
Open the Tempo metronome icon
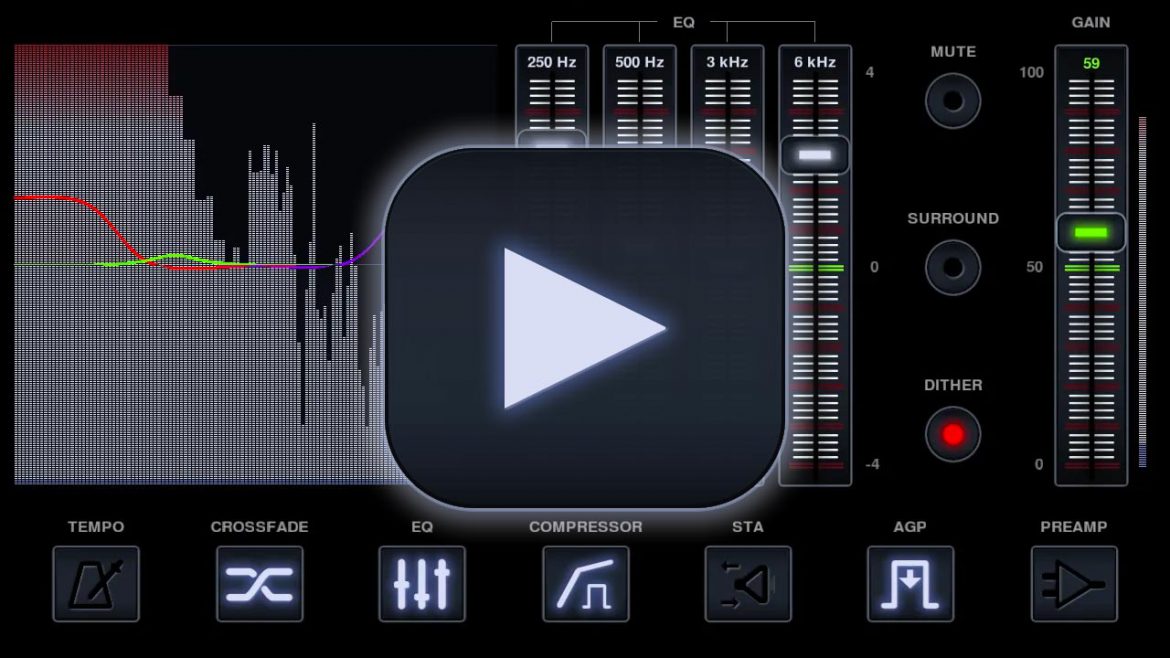96,584
